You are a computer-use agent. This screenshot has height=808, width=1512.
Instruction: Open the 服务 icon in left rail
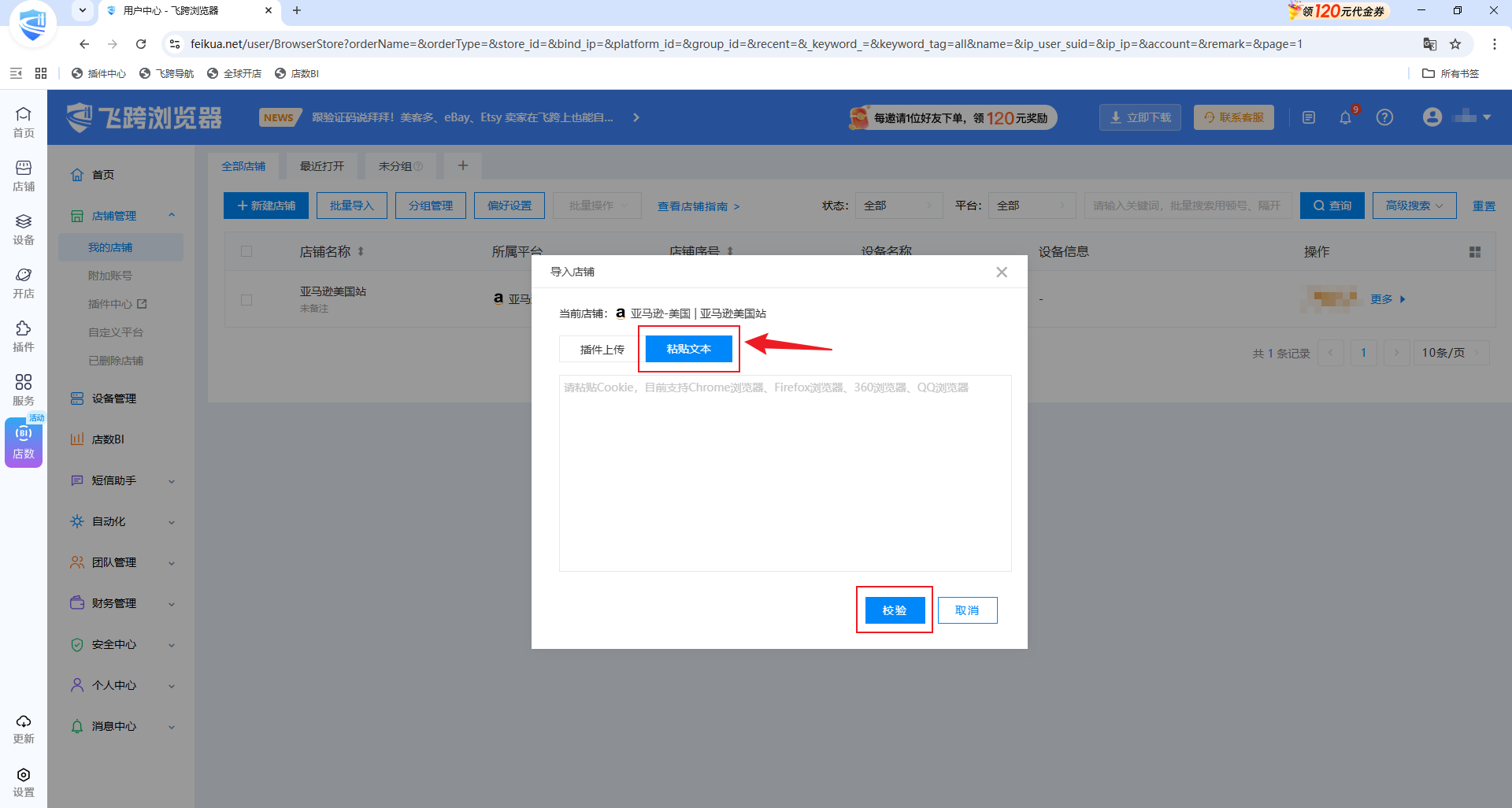click(x=24, y=390)
